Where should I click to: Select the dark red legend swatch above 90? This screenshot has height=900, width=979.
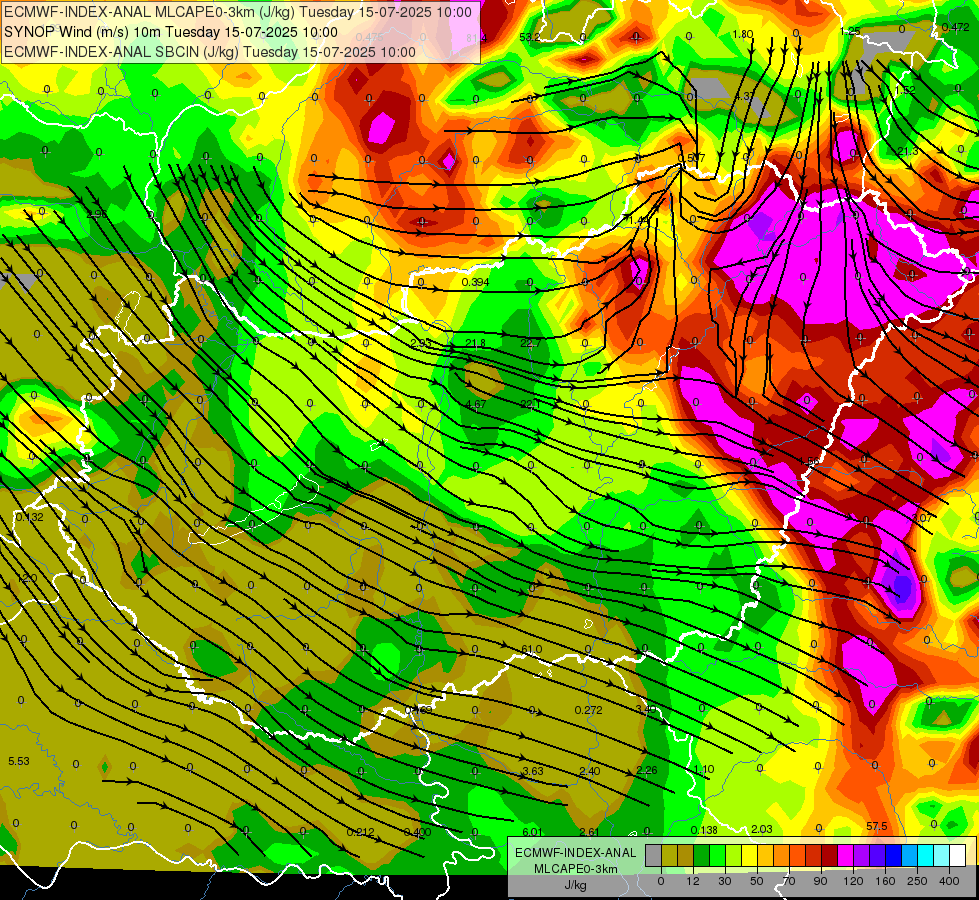[x=830, y=855]
